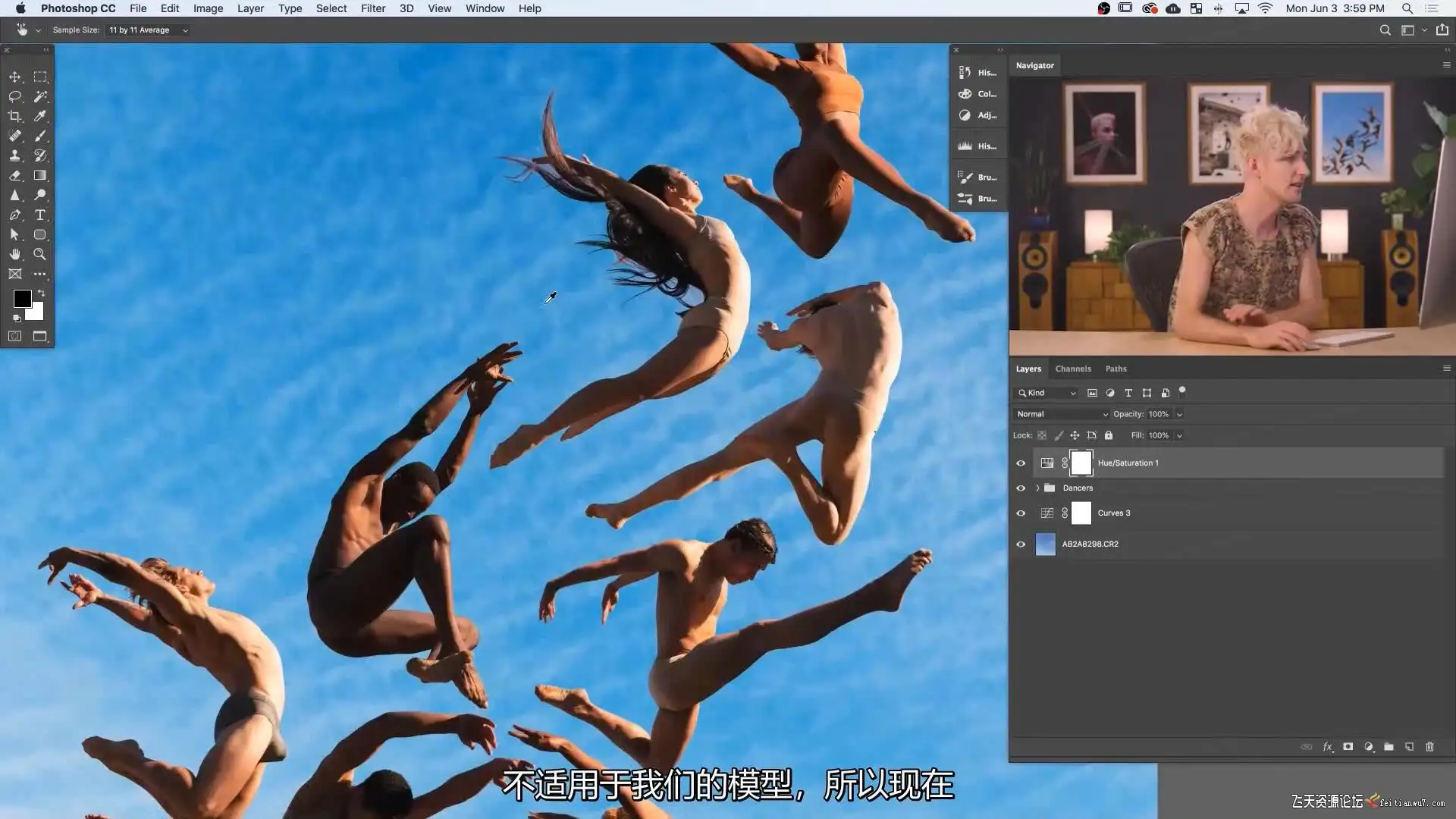1456x819 pixels.
Task: Select the Hue/Saturation 1 layer mask thumbnail
Action: [1081, 463]
